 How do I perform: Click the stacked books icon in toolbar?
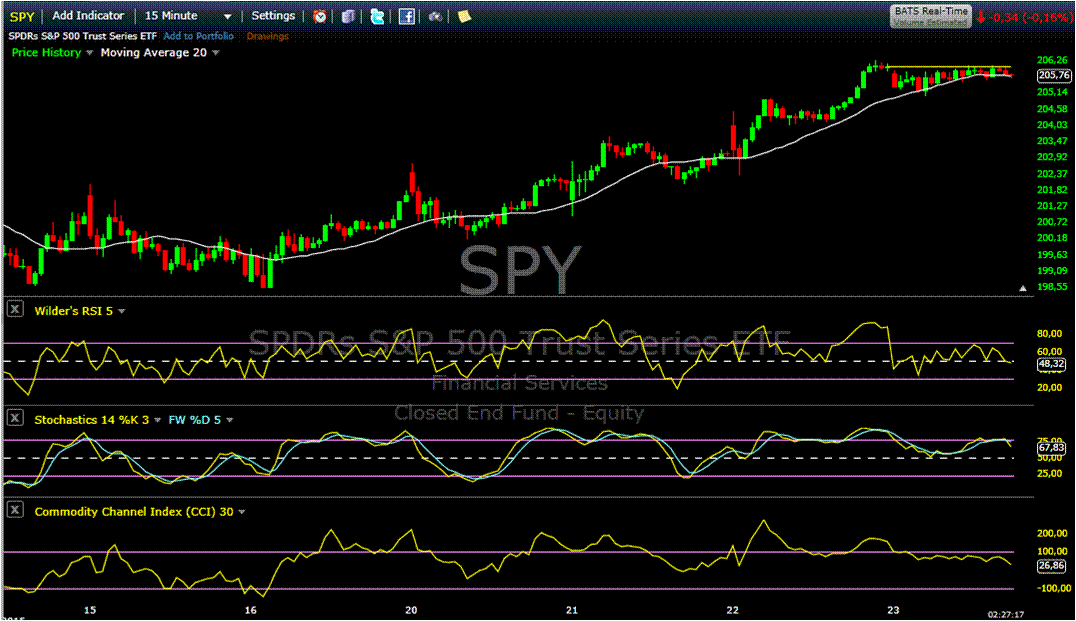click(x=349, y=16)
